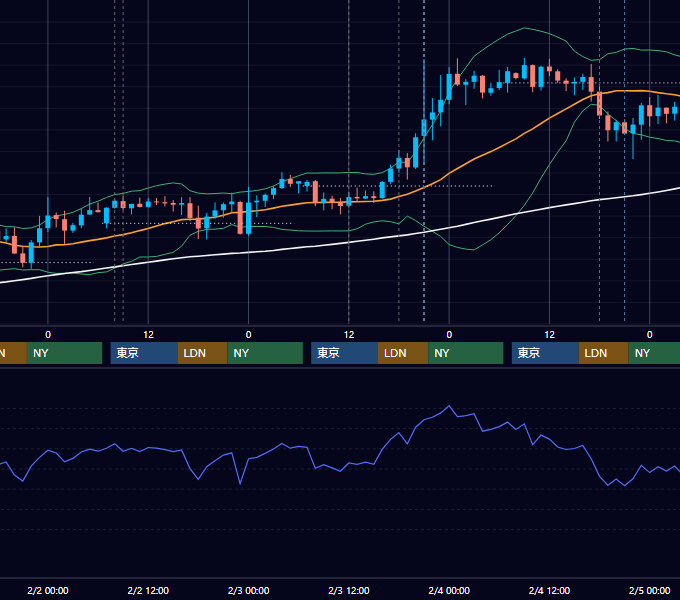Viewport: 680px width, 600px height.
Task: Click the NY session block spanning 2/4 00:00
Action: pyautogui.click(x=466, y=353)
